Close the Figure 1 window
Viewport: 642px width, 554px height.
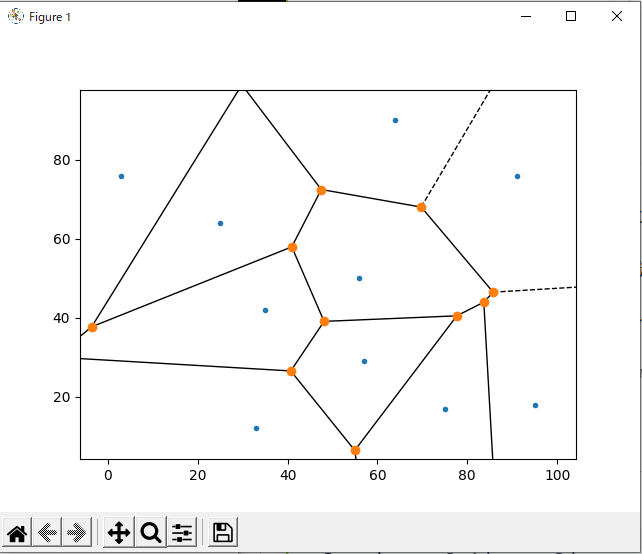coord(617,16)
